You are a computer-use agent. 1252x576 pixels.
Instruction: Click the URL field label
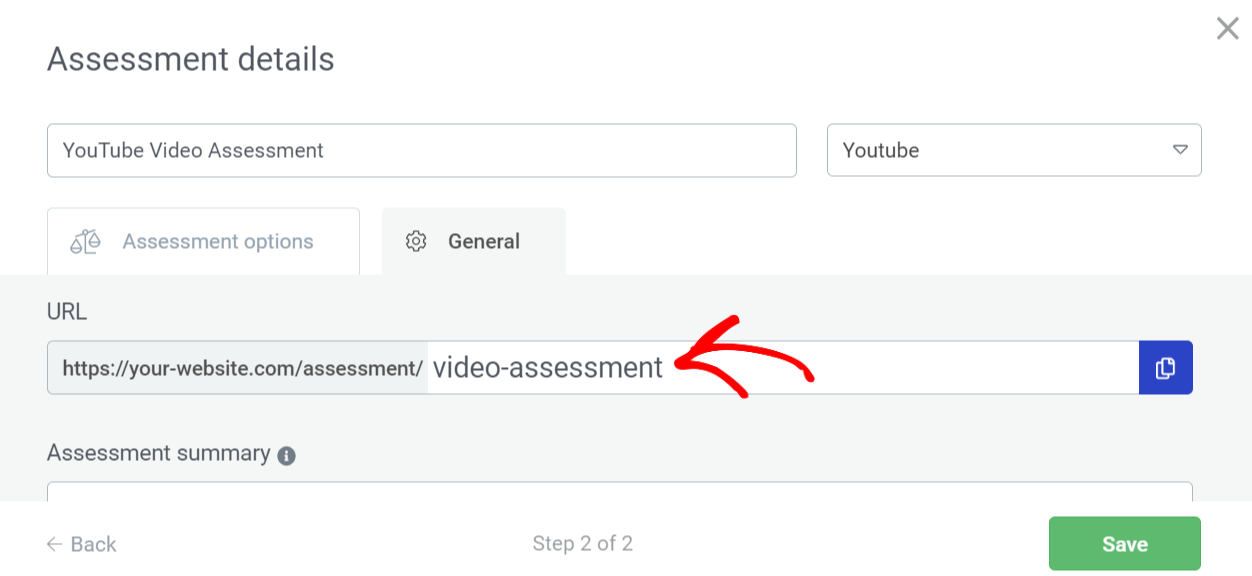[x=67, y=312]
